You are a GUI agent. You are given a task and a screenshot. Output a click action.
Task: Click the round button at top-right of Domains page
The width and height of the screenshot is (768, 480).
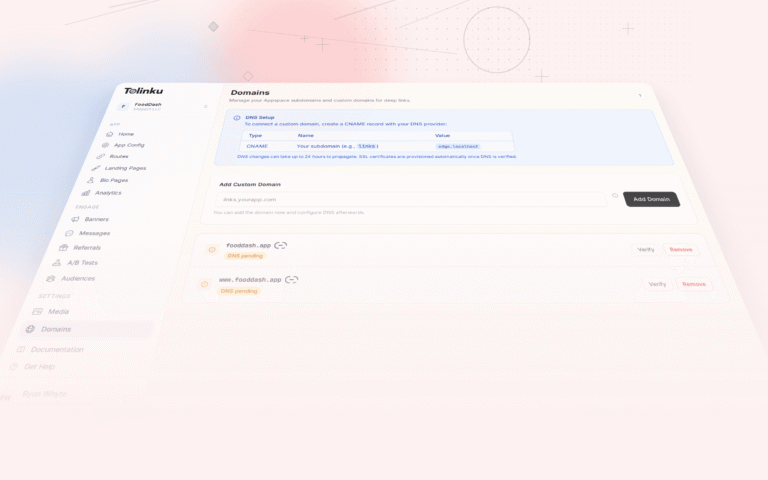(x=640, y=96)
